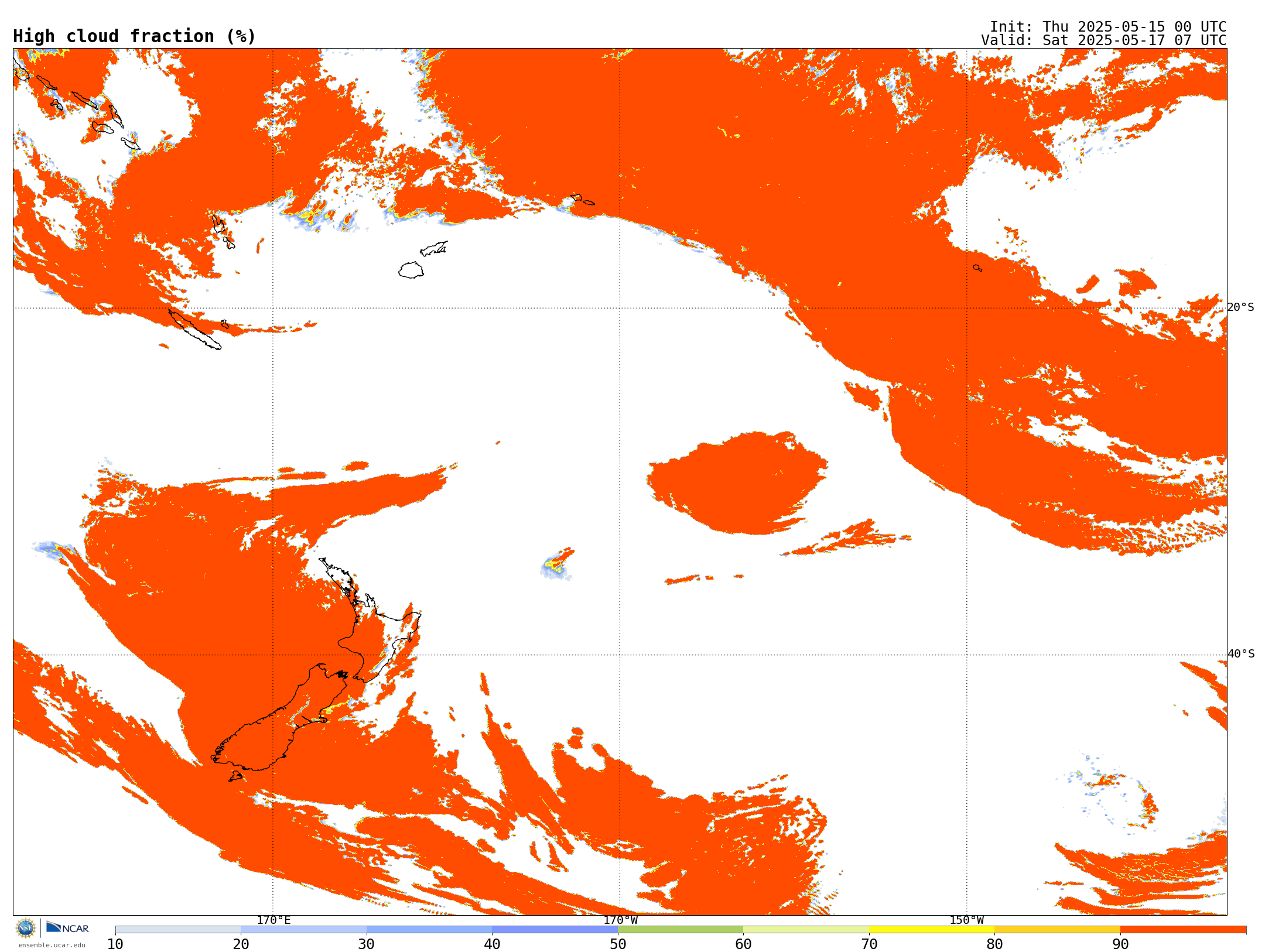This screenshot has height=952, width=1265.
Task: Click the colorbar tick label 60
Action: (743, 944)
